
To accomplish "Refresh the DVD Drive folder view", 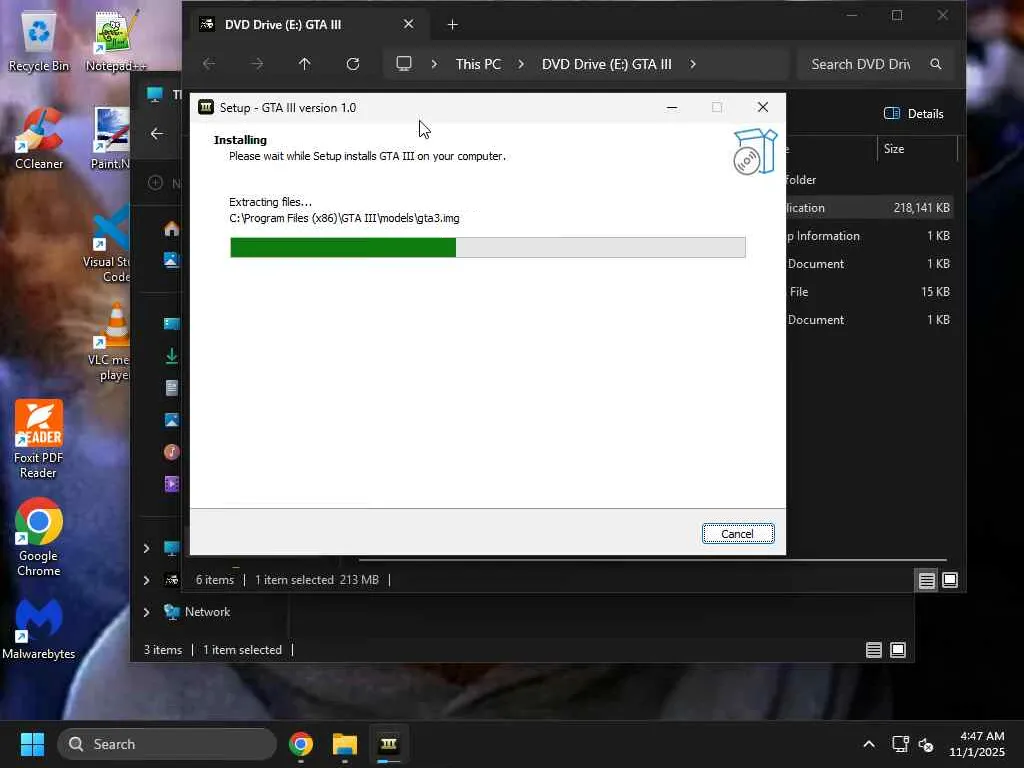I will [x=353, y=64].
